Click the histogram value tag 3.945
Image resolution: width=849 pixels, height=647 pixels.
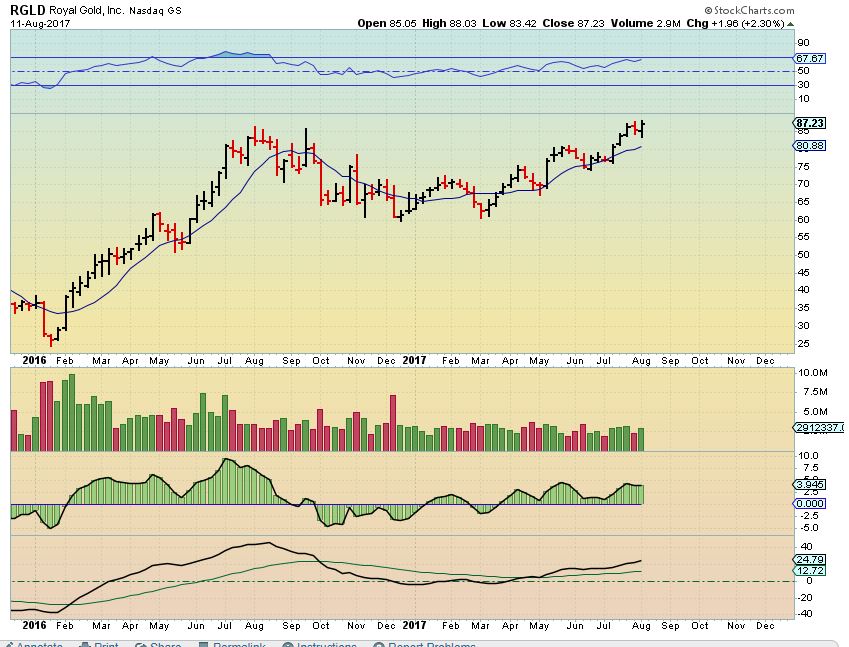[x=810, y=484]
